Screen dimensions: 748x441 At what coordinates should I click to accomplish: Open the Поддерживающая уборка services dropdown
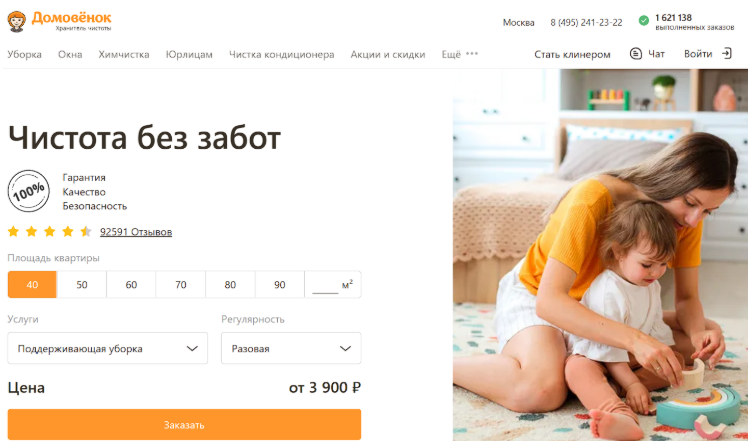pos(107,348)
